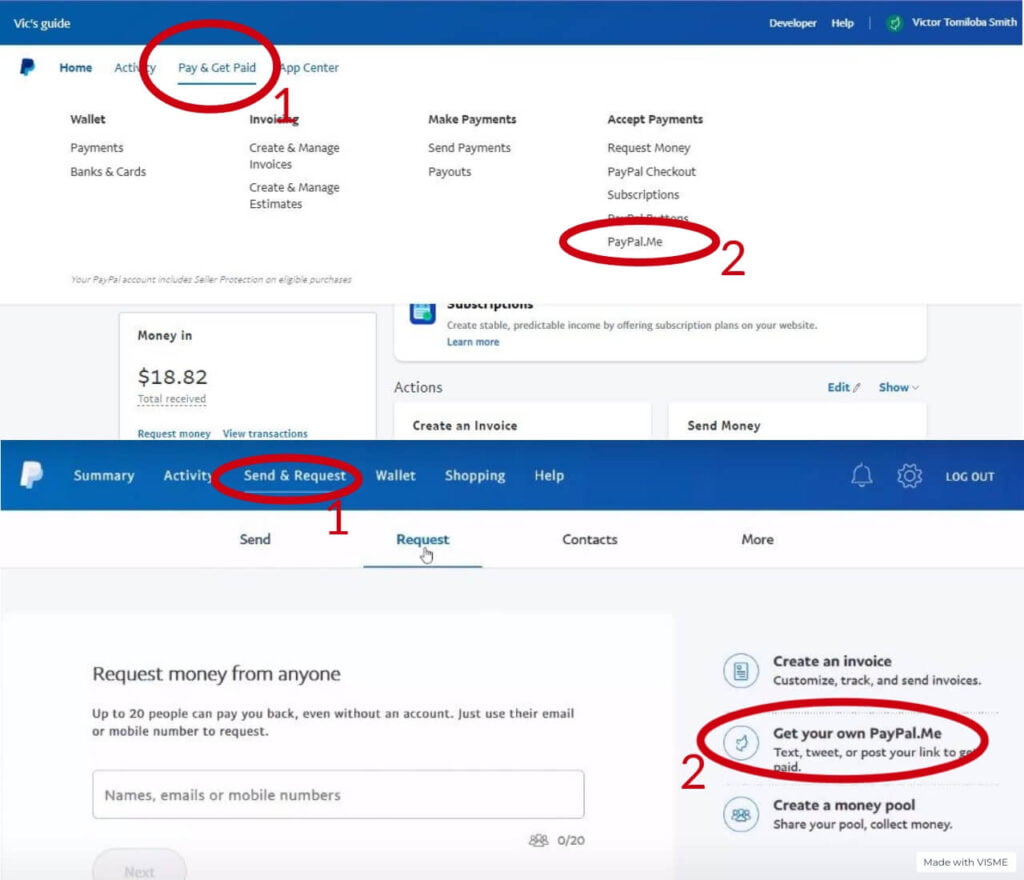
Task: Select the Request sub-tab
Action: point(423,539)
